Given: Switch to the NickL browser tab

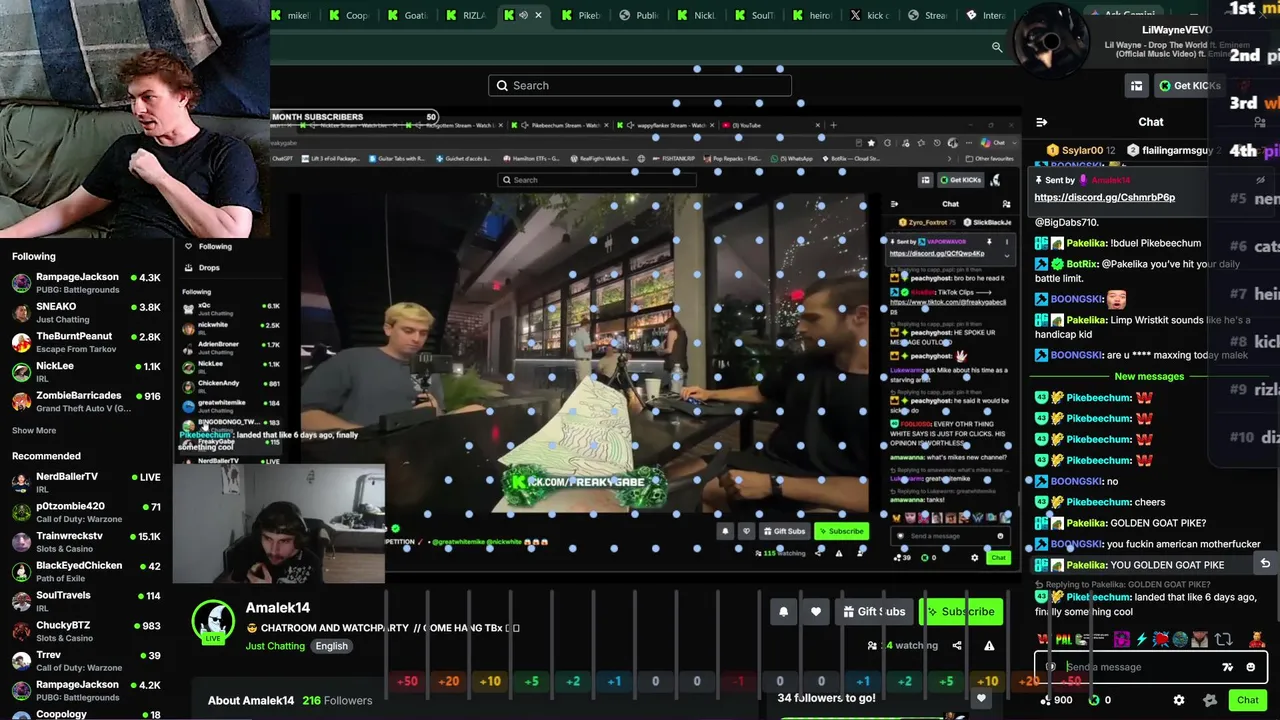Looking at the screenshot, I should point(695,15).
